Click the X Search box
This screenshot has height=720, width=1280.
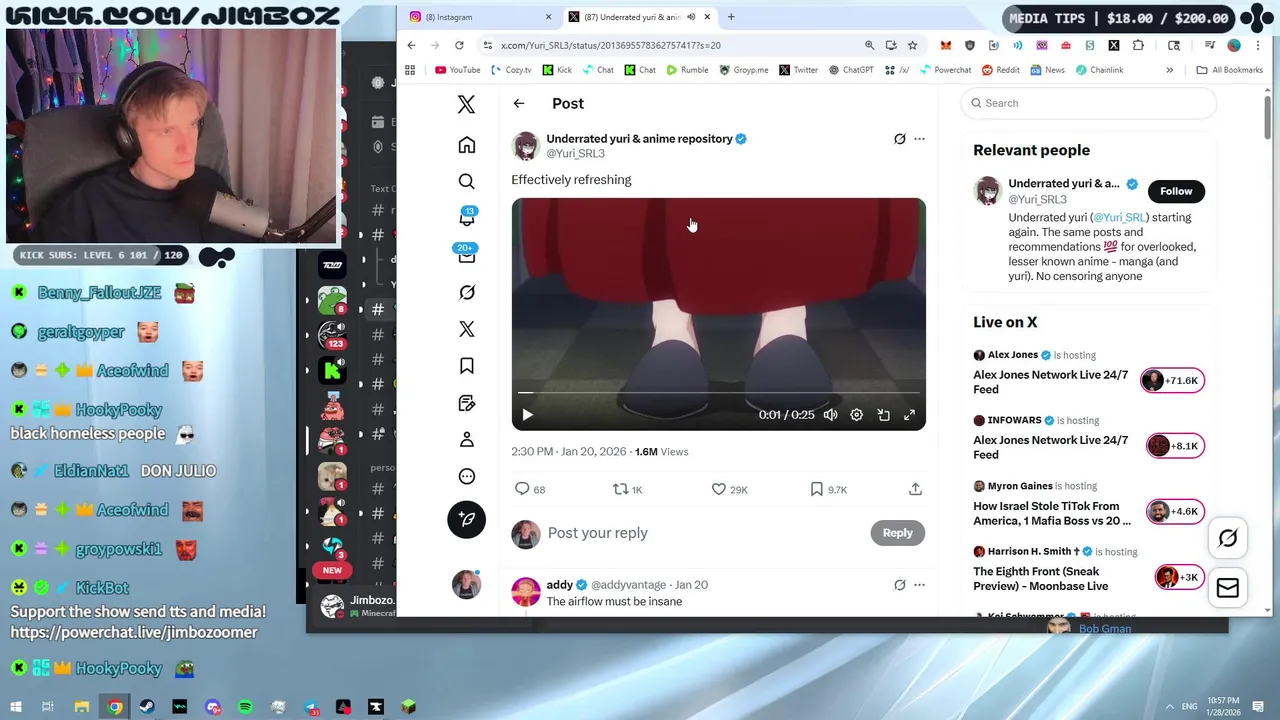[1089, 103]
